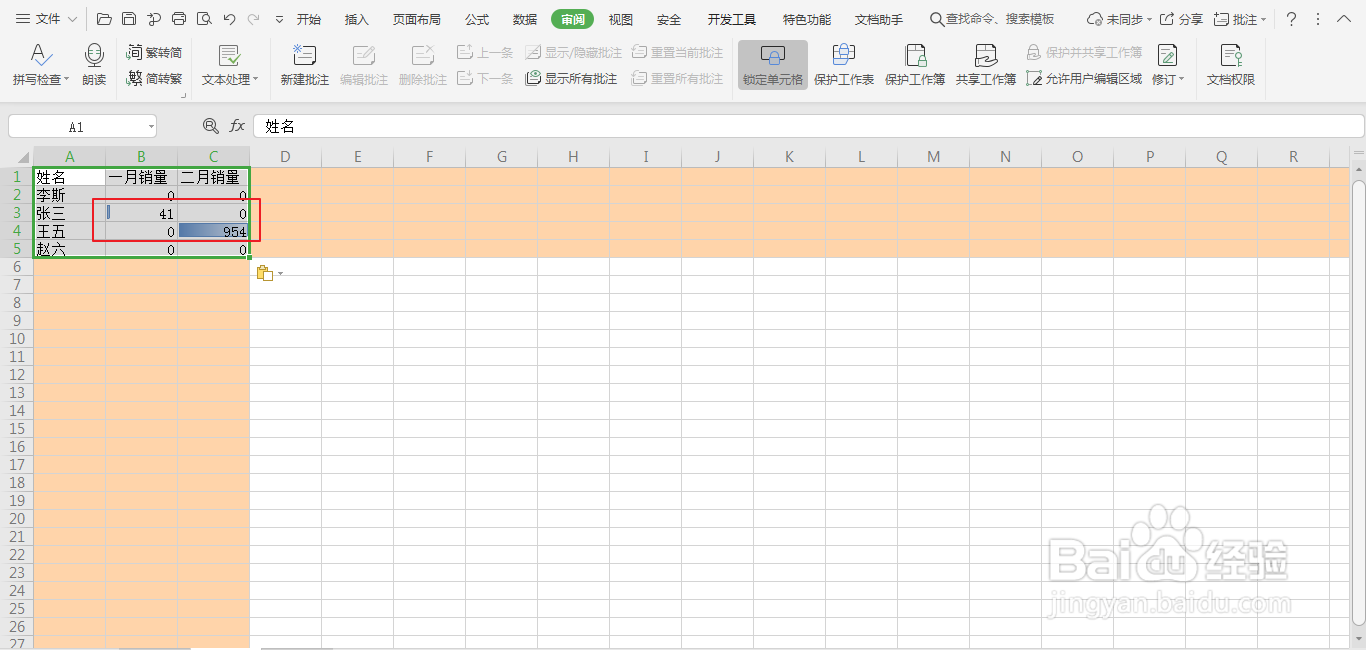Click the cell containing 张三
Image resolution: width=1366 pixels, height=650 pixels.
point(69,213)
